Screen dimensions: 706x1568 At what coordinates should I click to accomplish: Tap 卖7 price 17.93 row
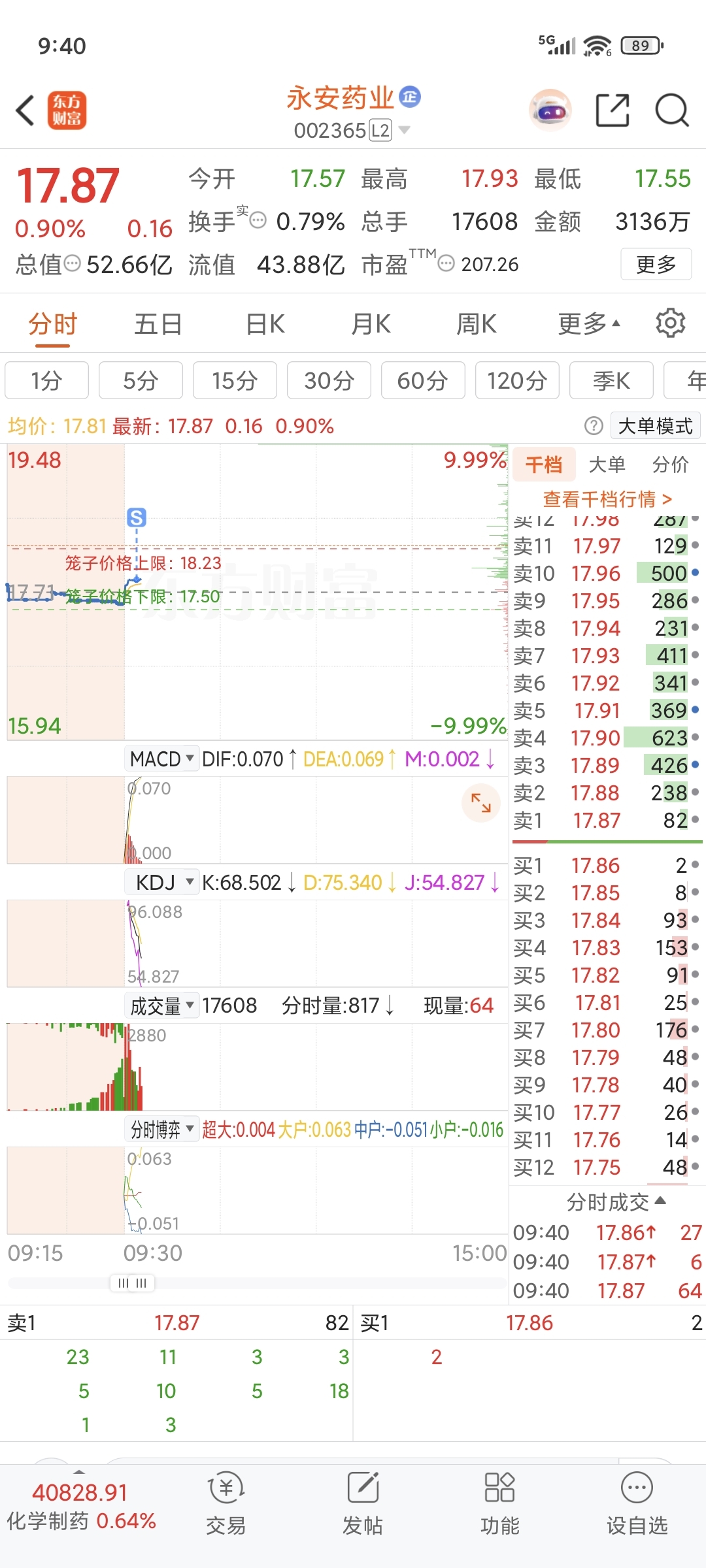tap(606, 655)
